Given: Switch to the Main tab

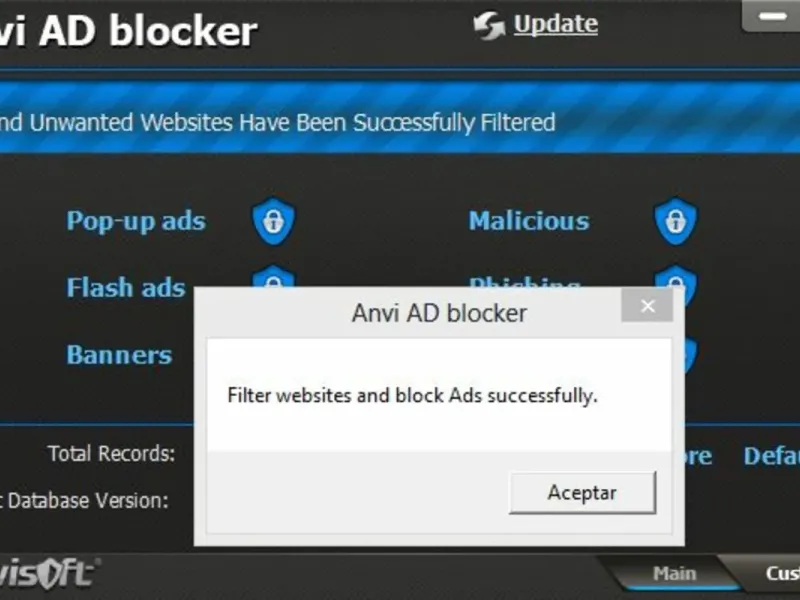Looking at the screenshot, I should pos(674,573).
